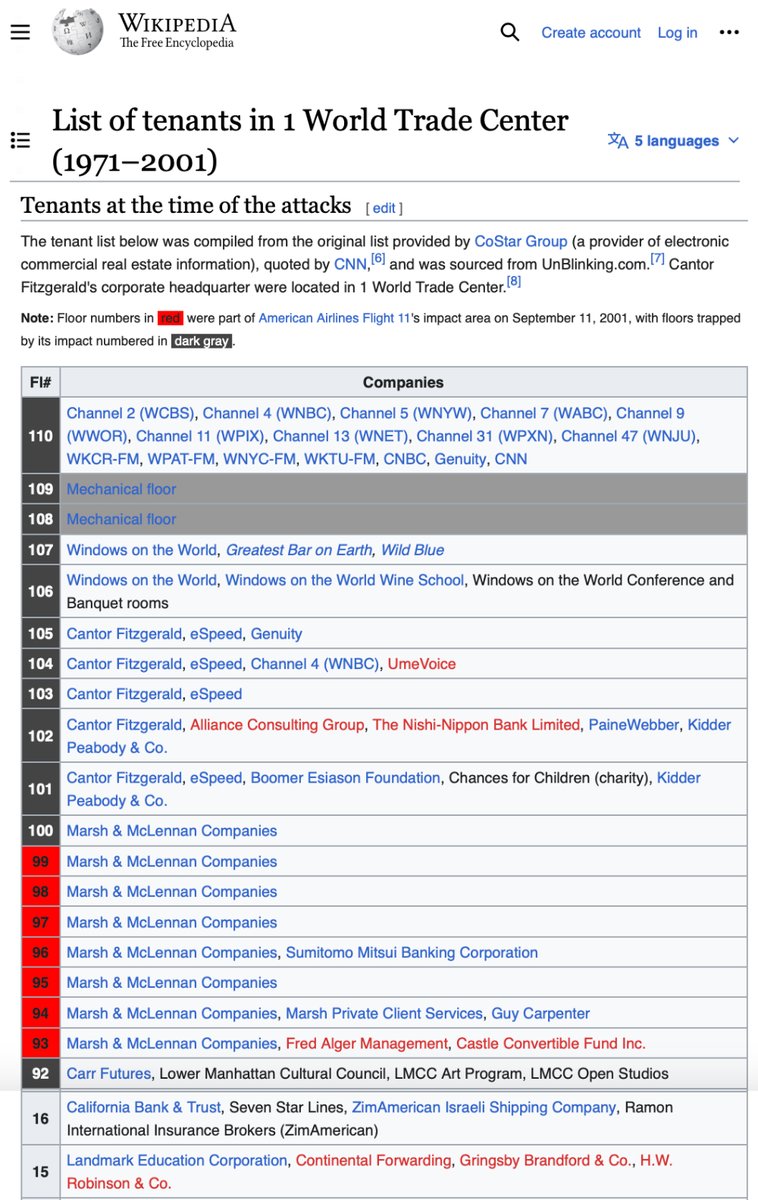
Task: Click the Fl# column header
Action: pyautogui.click(x=41, y=382)
